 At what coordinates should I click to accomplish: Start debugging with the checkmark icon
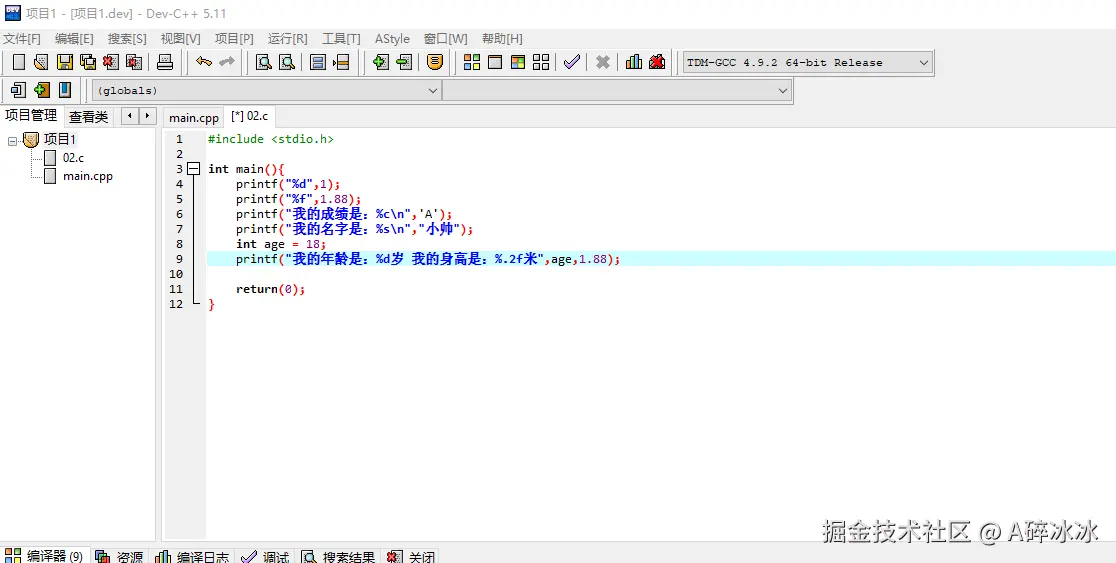[572, 62]
